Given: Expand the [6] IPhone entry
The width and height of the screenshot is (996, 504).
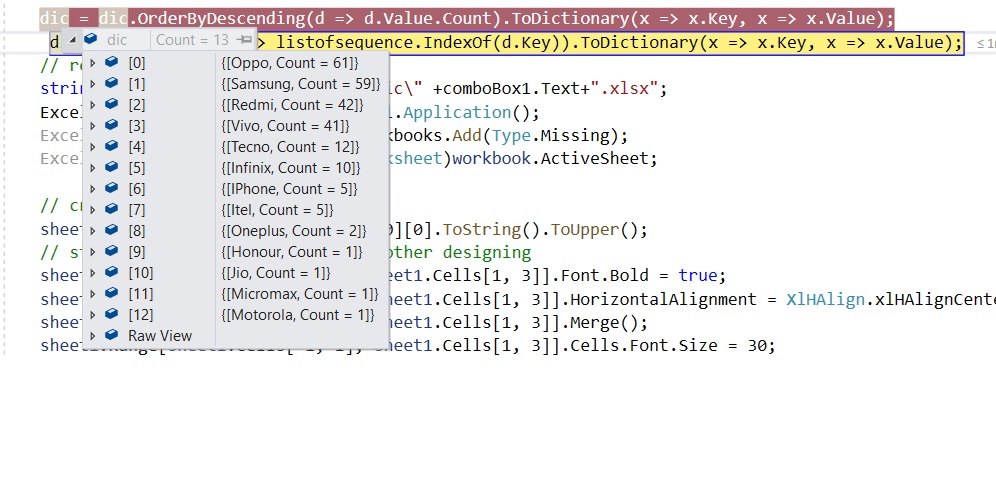Looking at the screenshot, I should [93, 188].
